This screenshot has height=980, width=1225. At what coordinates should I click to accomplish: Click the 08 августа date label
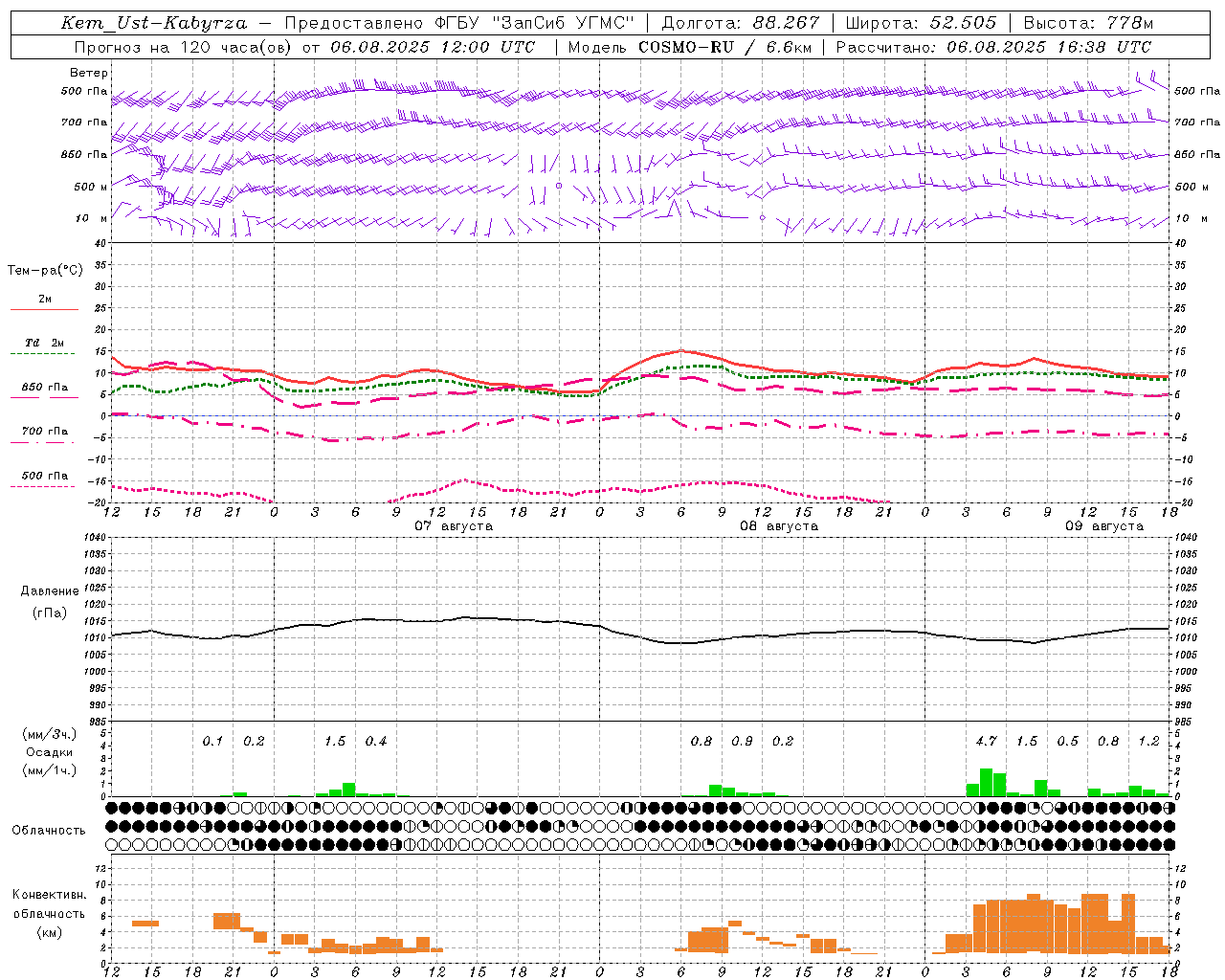pyautogui.click(x=779, y=526)
